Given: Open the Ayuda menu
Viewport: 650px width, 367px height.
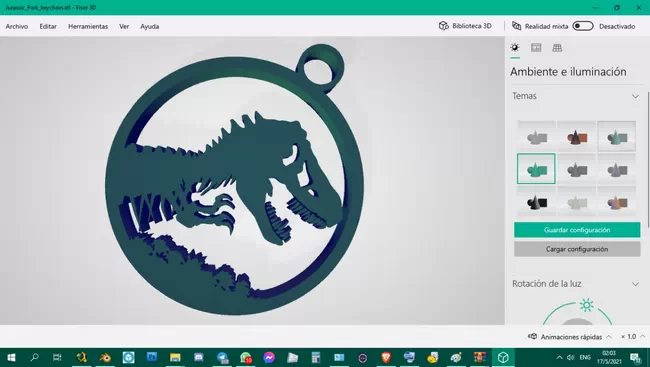Looking at the screenshot, I should click(x=150, y=26).
